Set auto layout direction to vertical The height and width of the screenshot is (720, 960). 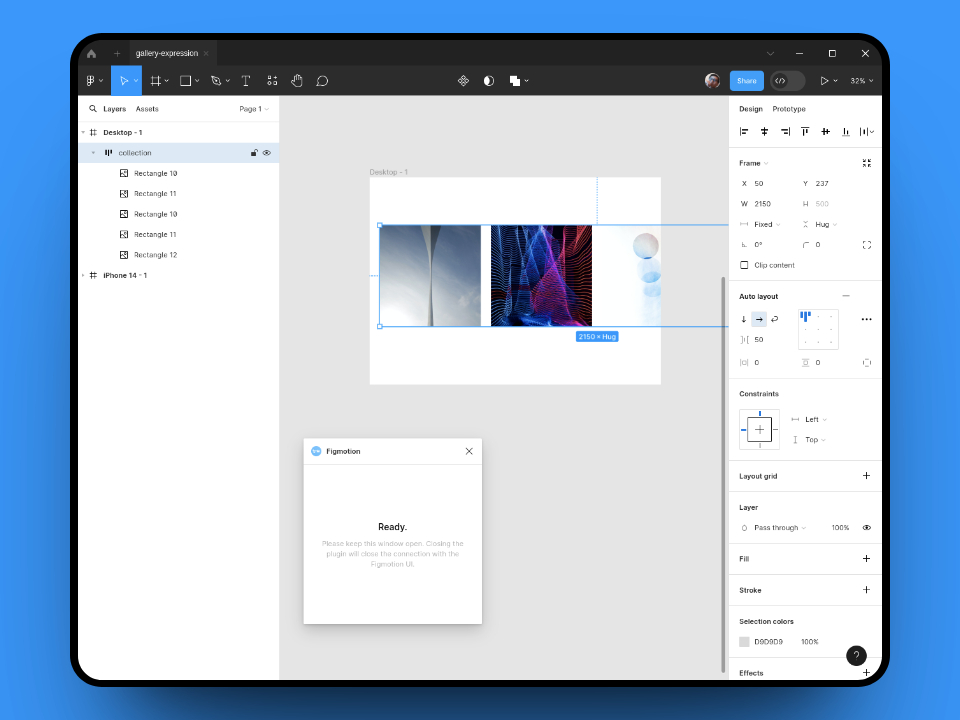(x=744, y=319)
